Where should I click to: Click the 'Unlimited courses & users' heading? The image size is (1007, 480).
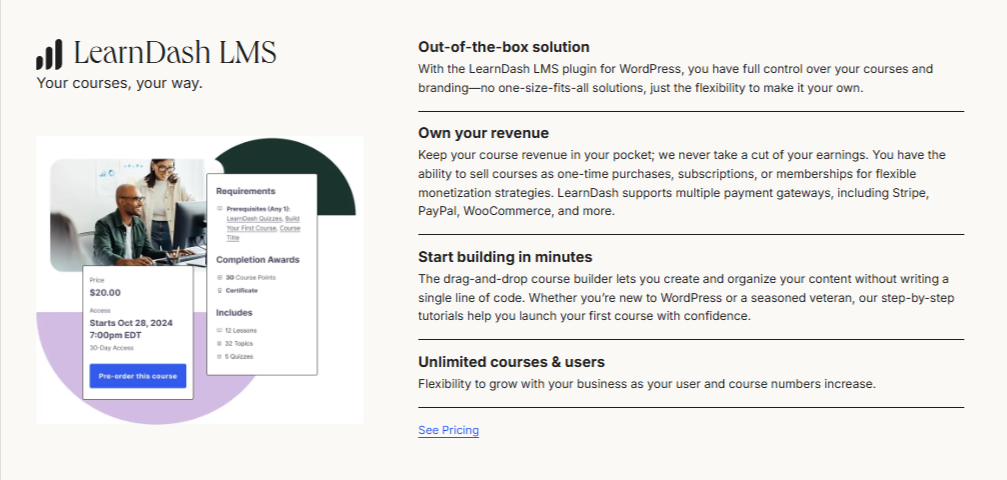coord(511,362)
